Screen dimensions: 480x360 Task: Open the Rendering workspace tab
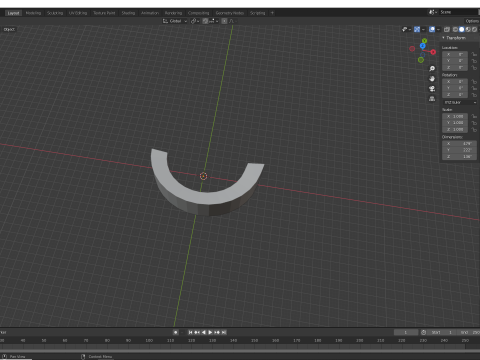point(173,13)
